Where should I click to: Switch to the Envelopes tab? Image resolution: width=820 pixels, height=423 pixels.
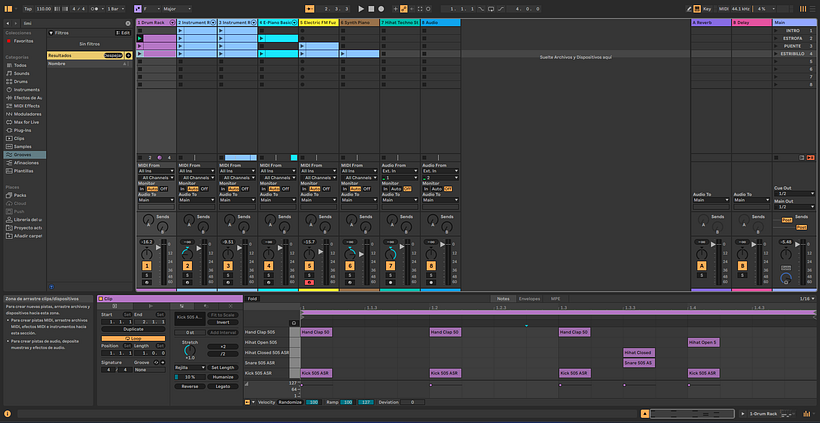[x=530, y=298]
